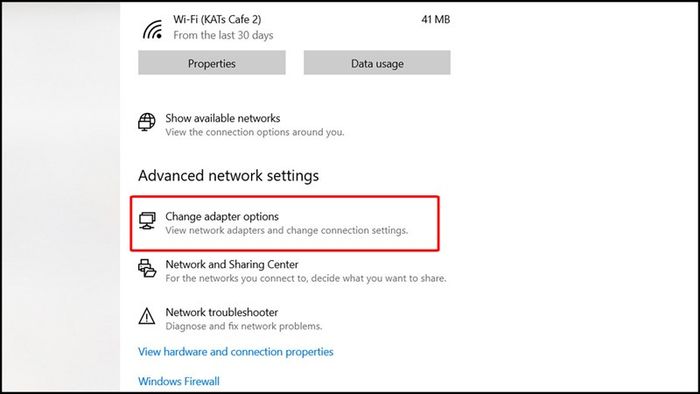Click the Change adapter options monitor icon
This screenshot has width=700, height=394.
pos(147,221)
